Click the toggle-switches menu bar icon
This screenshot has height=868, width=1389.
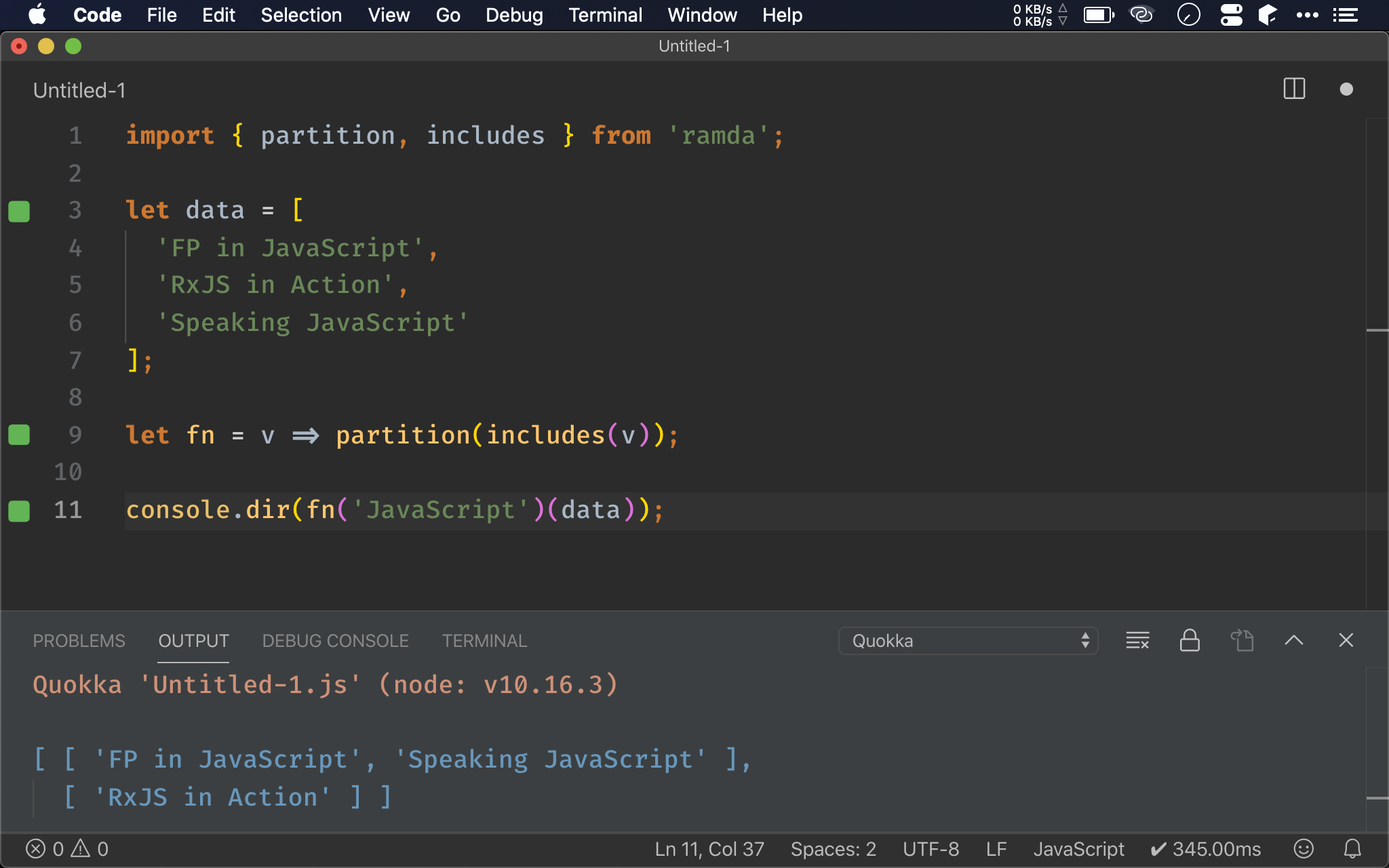pos(1231,14)
